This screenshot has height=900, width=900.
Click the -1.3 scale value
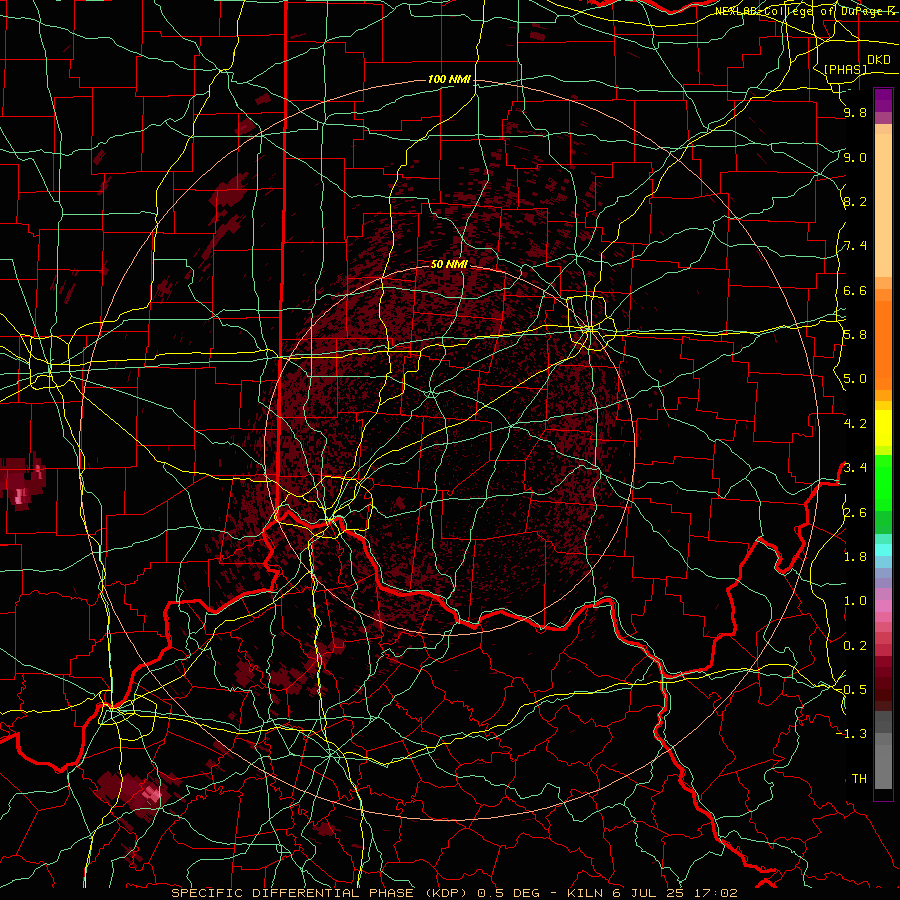click(852, 734)
